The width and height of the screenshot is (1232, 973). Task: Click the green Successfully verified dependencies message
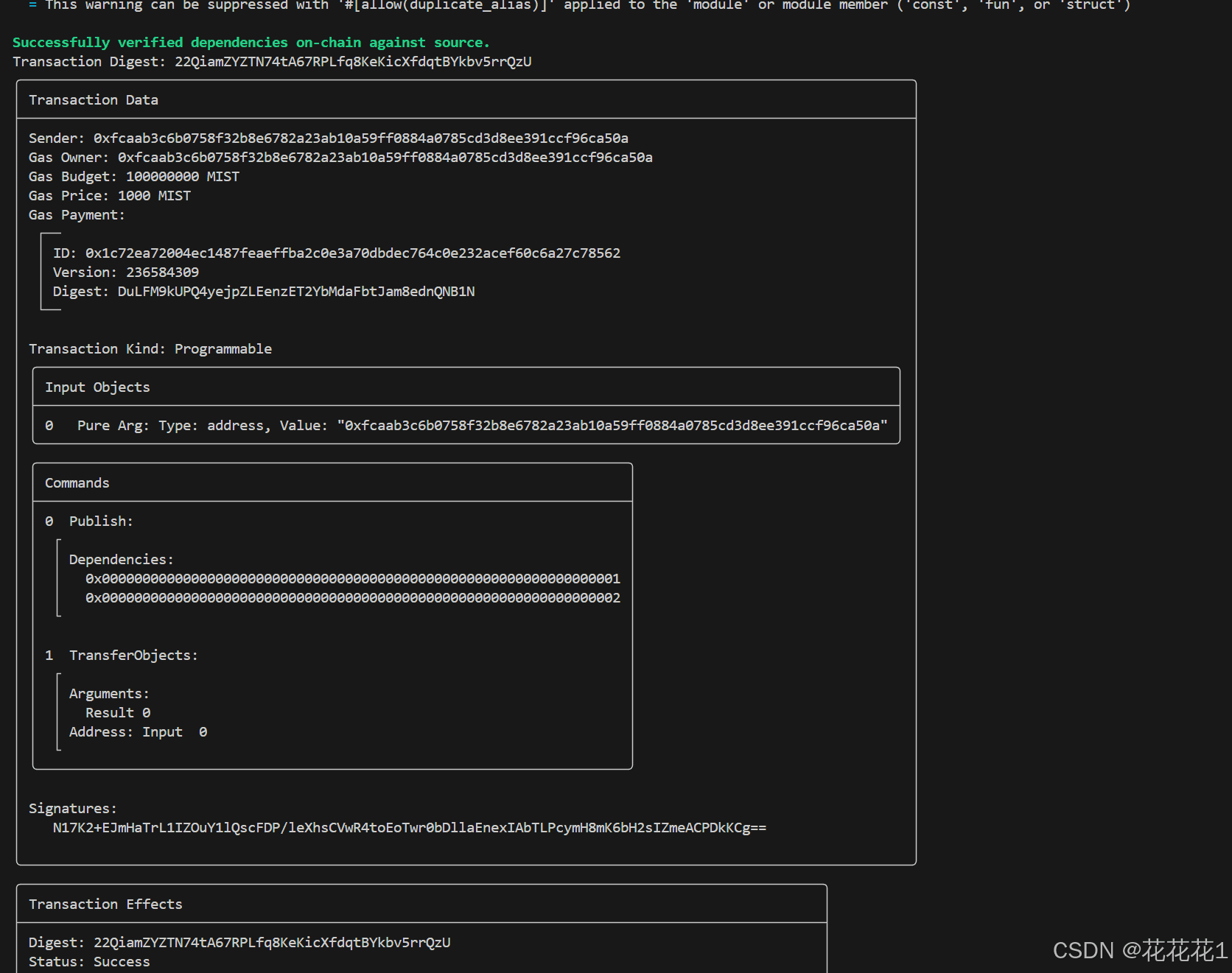click(251, 43)
